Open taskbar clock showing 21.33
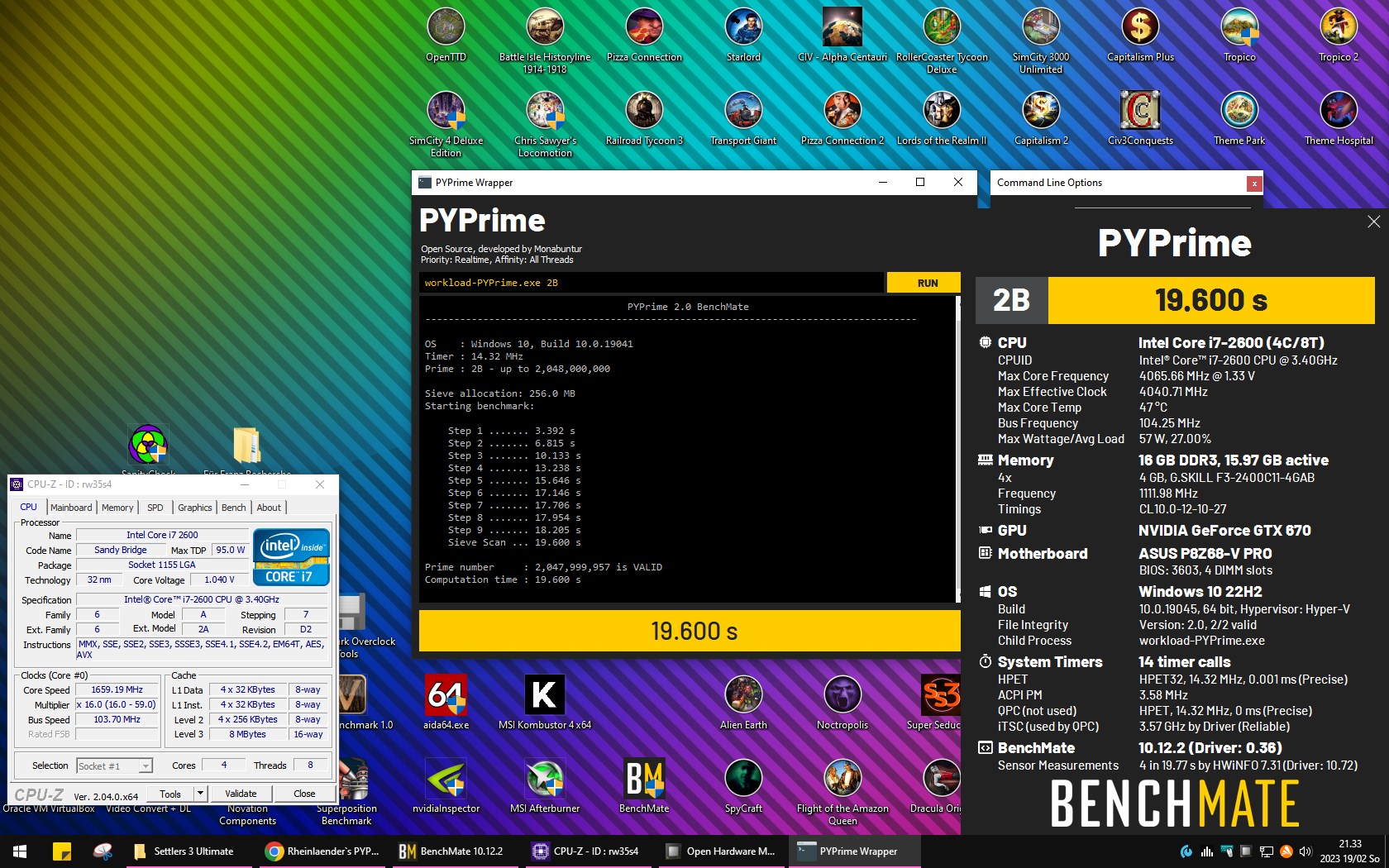The width and height of the screenshot is (1389, 868). tap(1349, 851)
